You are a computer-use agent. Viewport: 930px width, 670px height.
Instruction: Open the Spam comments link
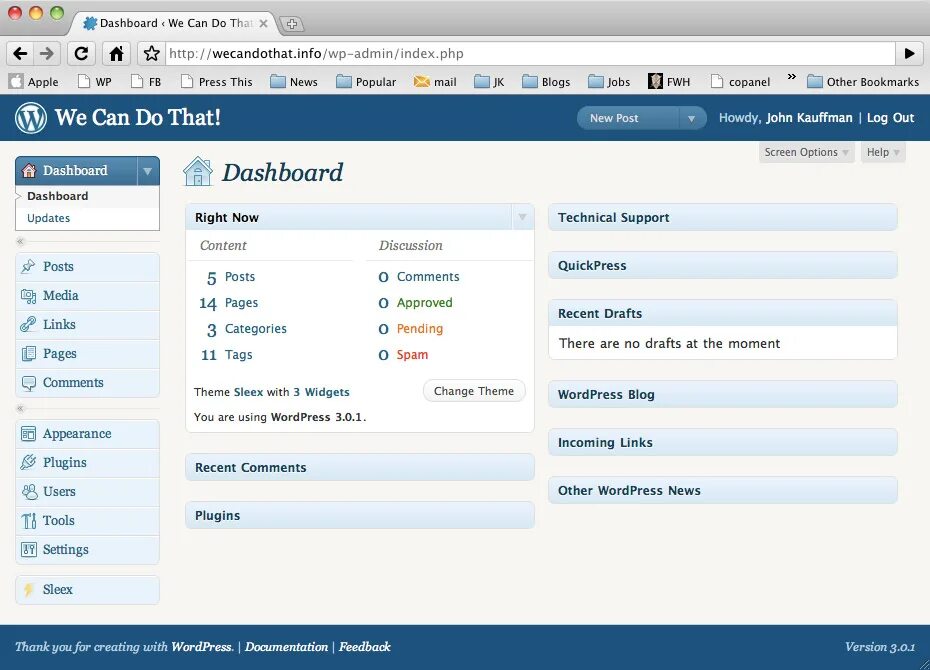coord(412,355)
